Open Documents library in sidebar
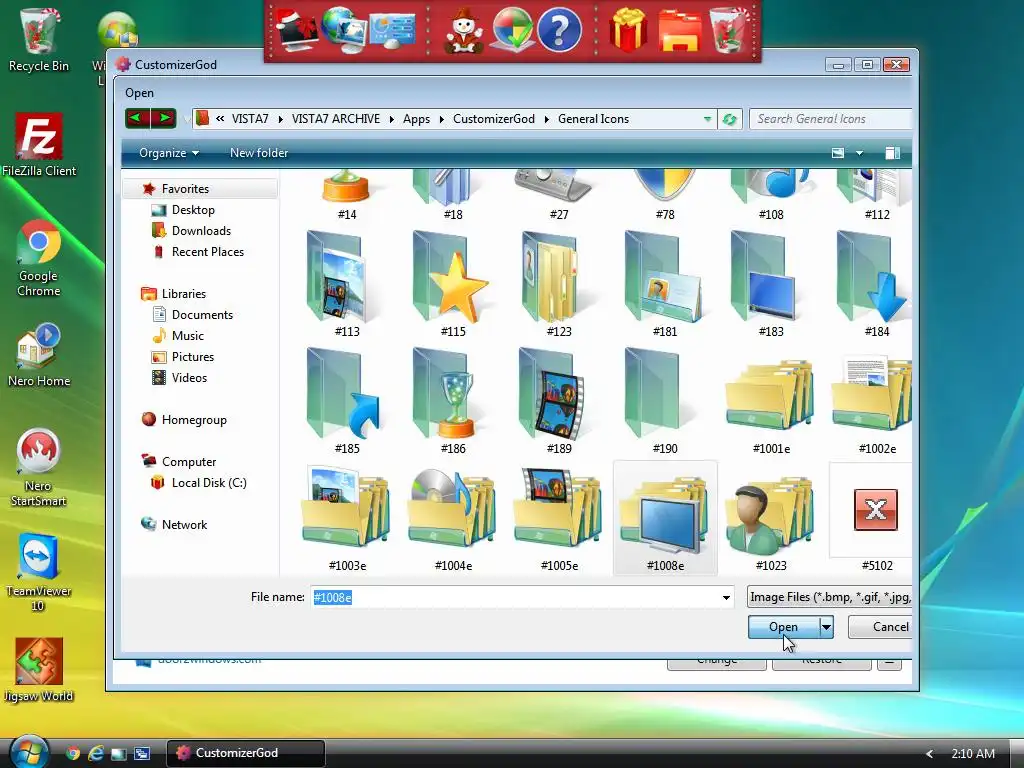The width and height of the screenshot is (1024, 768). click(x=202, y=315)
